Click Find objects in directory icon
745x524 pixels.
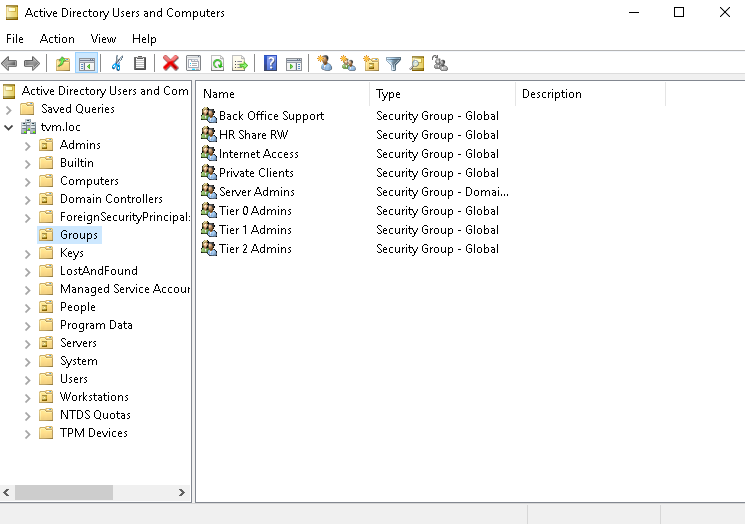pos(417,63)
